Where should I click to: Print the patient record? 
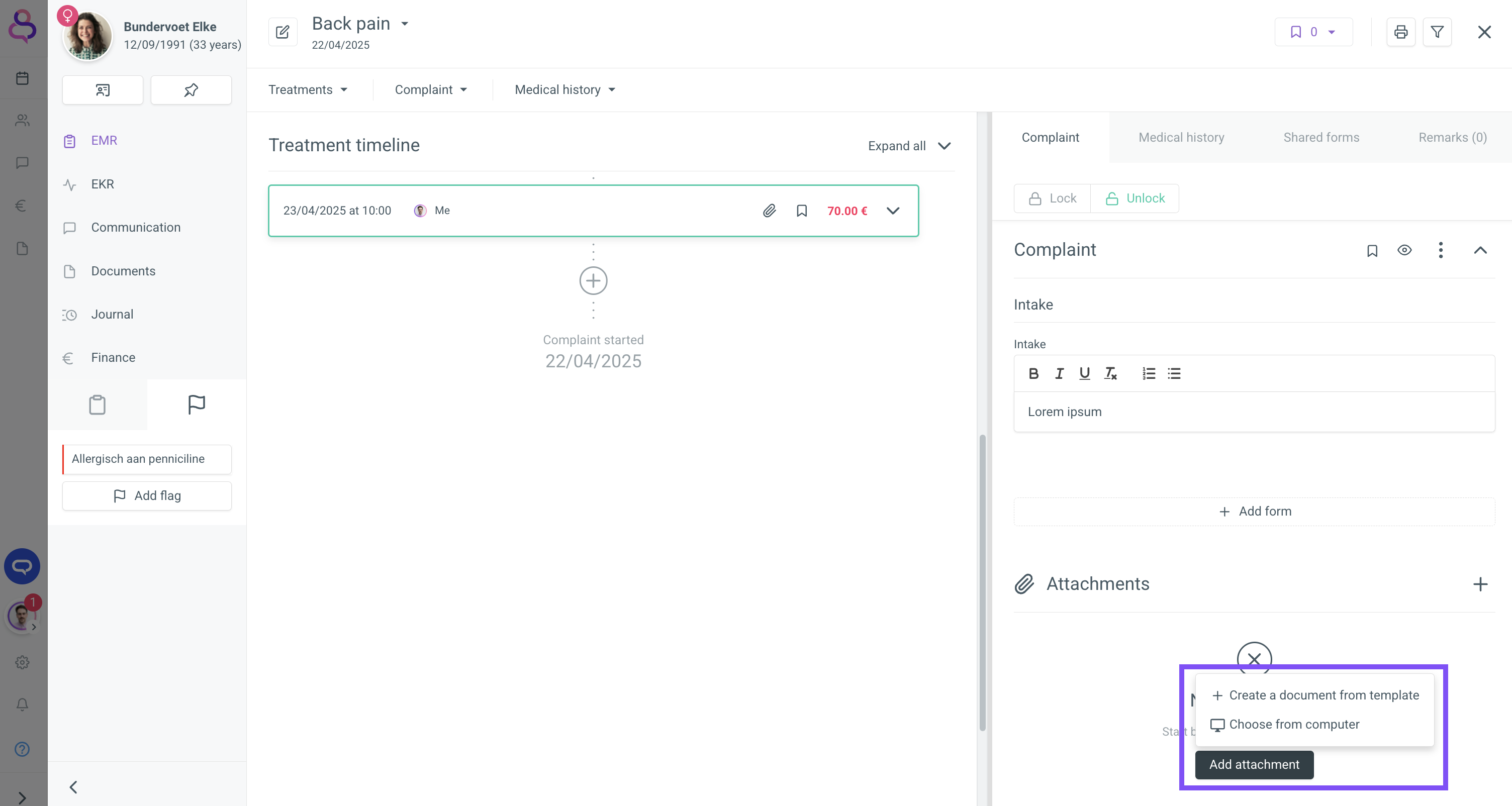pyautogui.click(x=1401, y=32)
